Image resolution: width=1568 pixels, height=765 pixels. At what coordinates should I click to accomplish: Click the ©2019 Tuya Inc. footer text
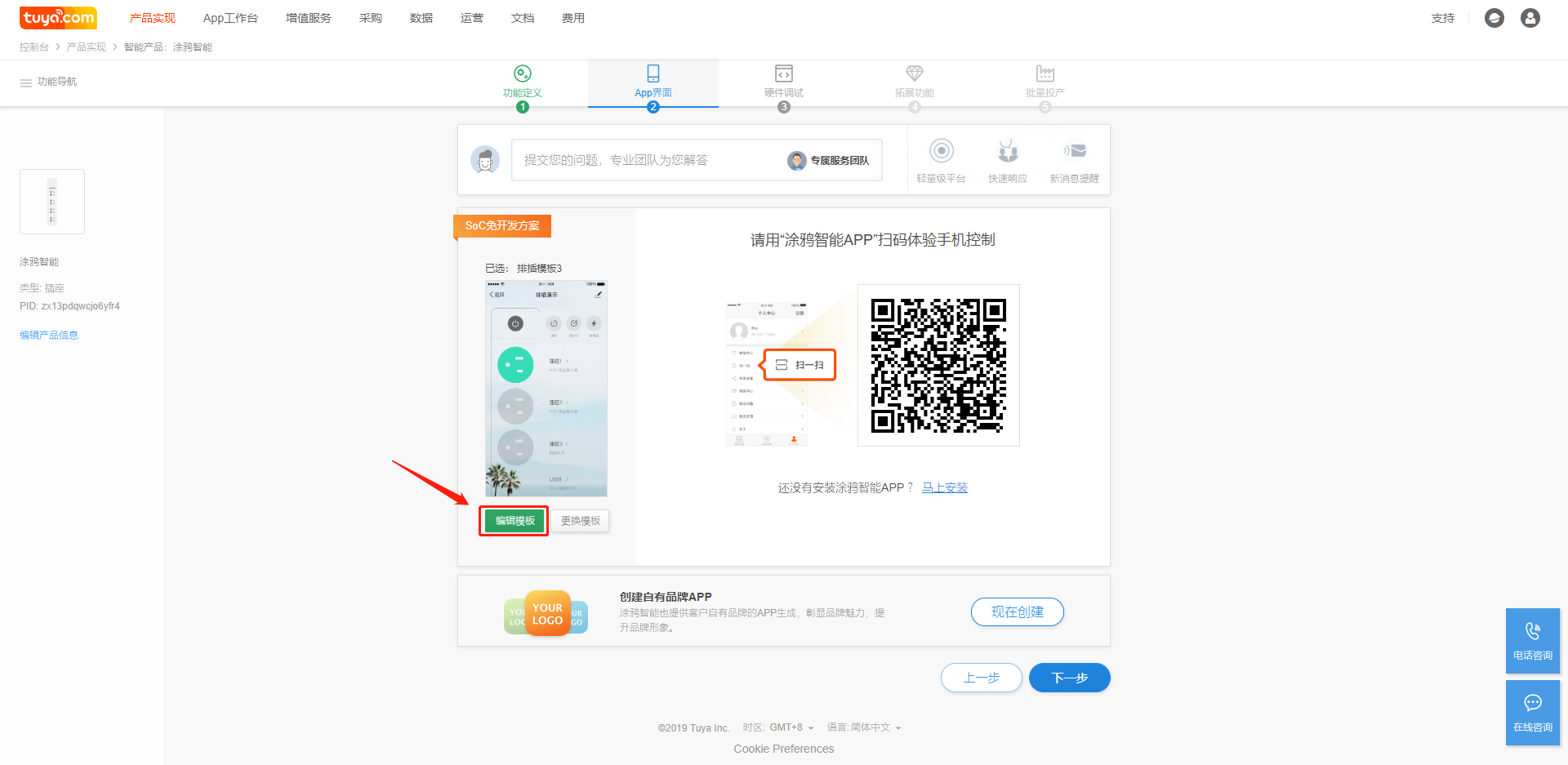click(693, 728)
